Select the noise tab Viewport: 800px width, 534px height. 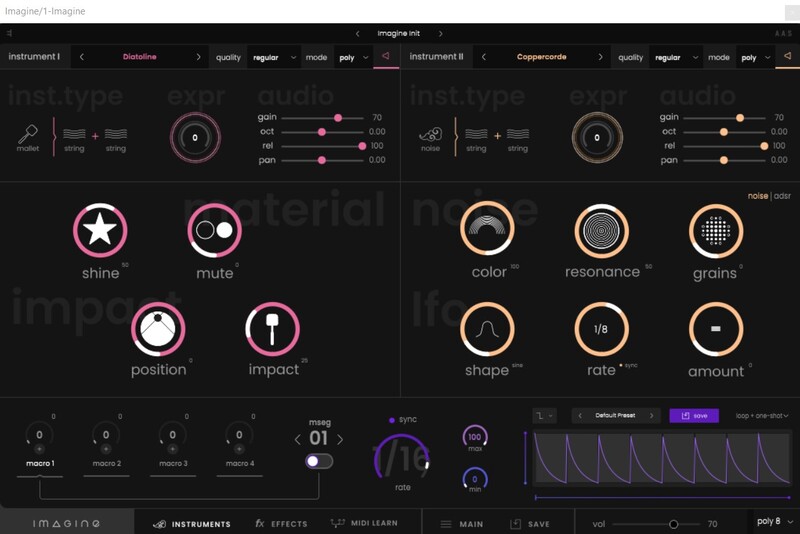click(758, 196)
